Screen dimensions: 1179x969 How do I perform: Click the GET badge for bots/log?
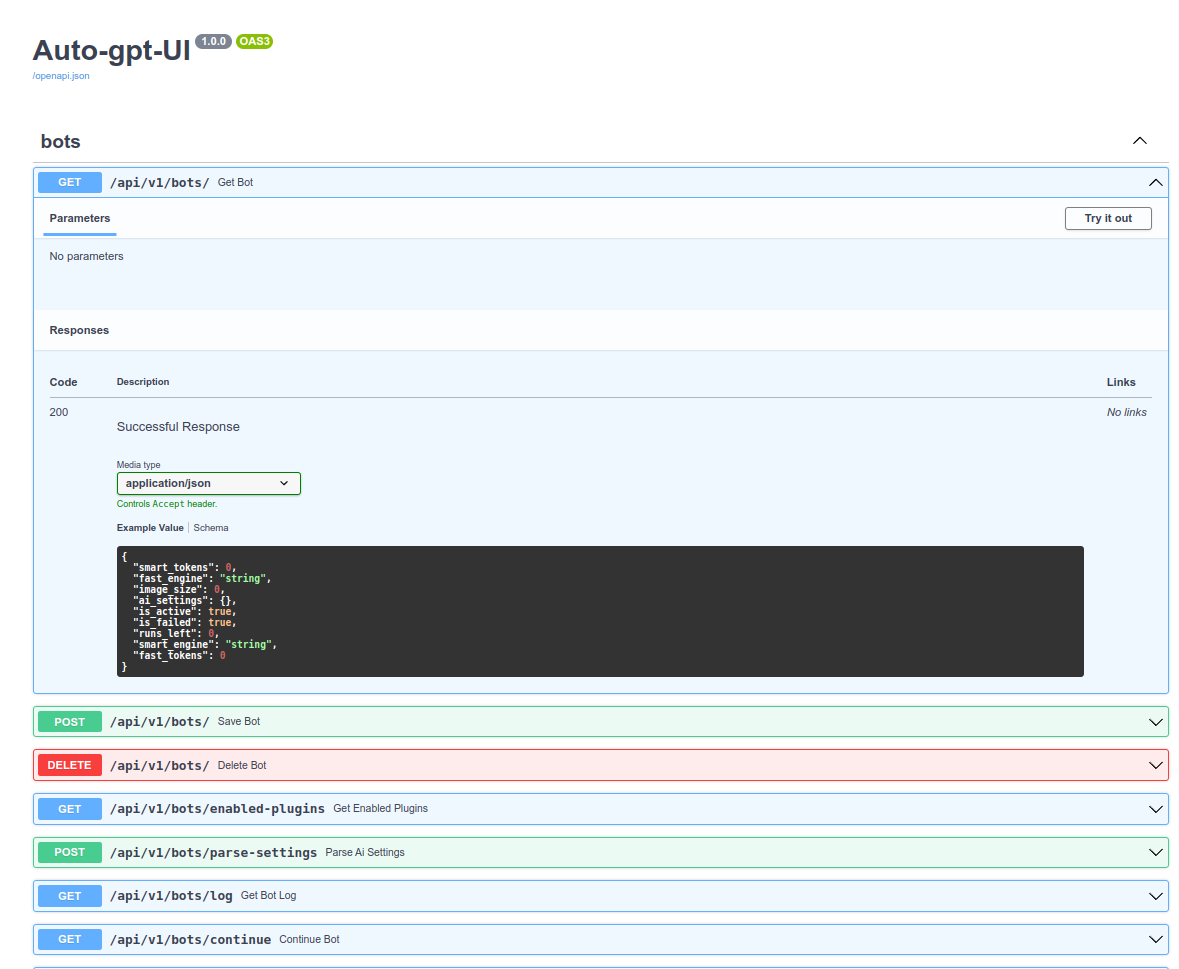click(x=70, y=896)
